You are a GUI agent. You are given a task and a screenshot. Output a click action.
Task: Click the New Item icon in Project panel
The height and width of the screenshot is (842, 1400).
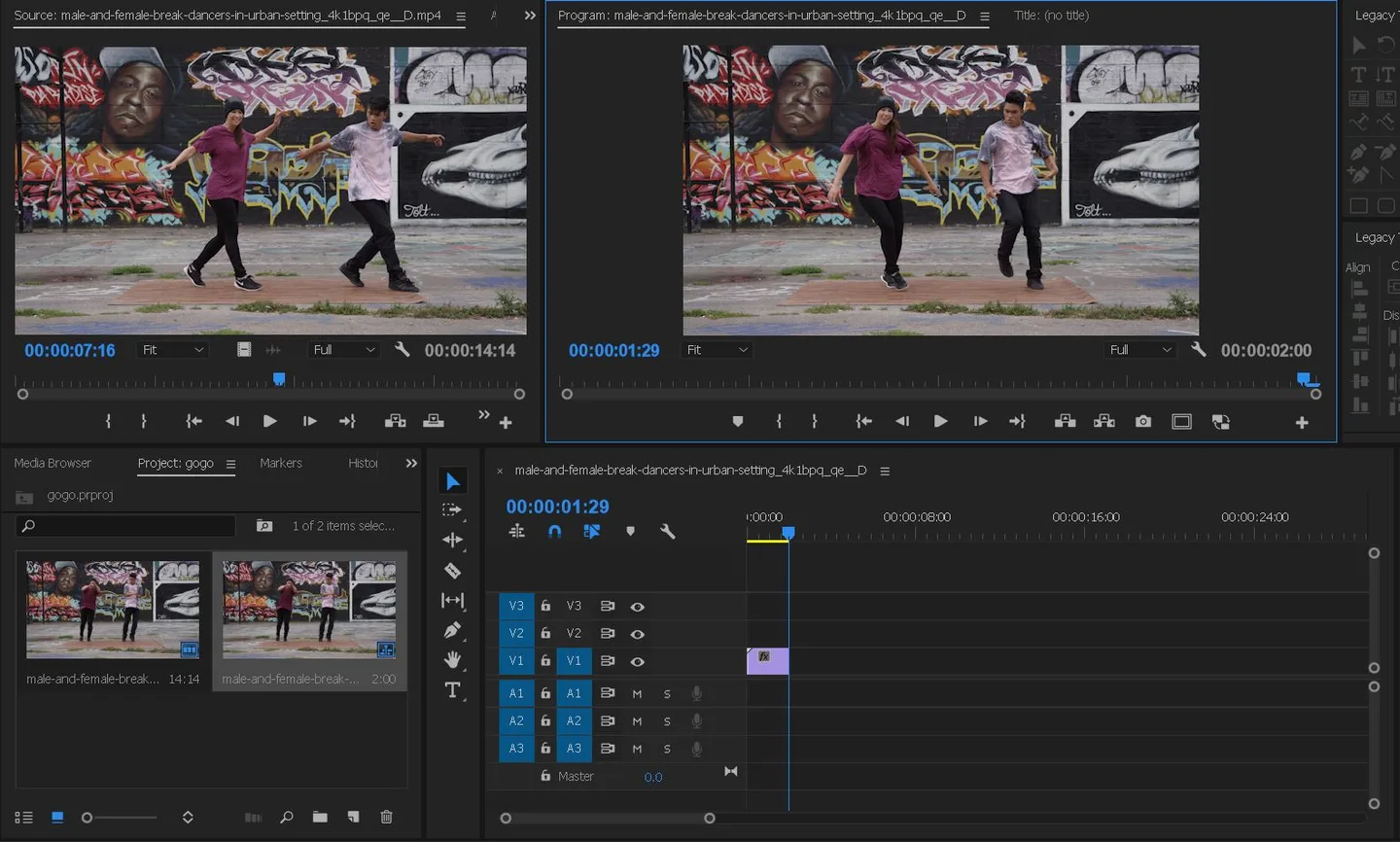pos(353,817)
